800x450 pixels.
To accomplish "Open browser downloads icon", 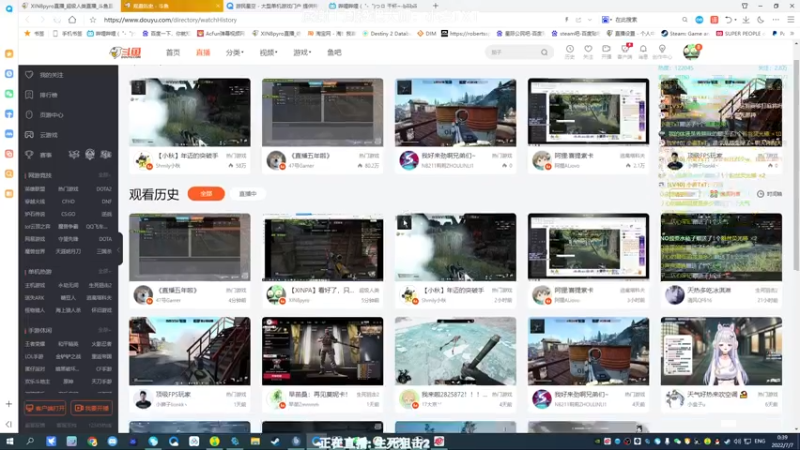I will (x=745, y=20).
